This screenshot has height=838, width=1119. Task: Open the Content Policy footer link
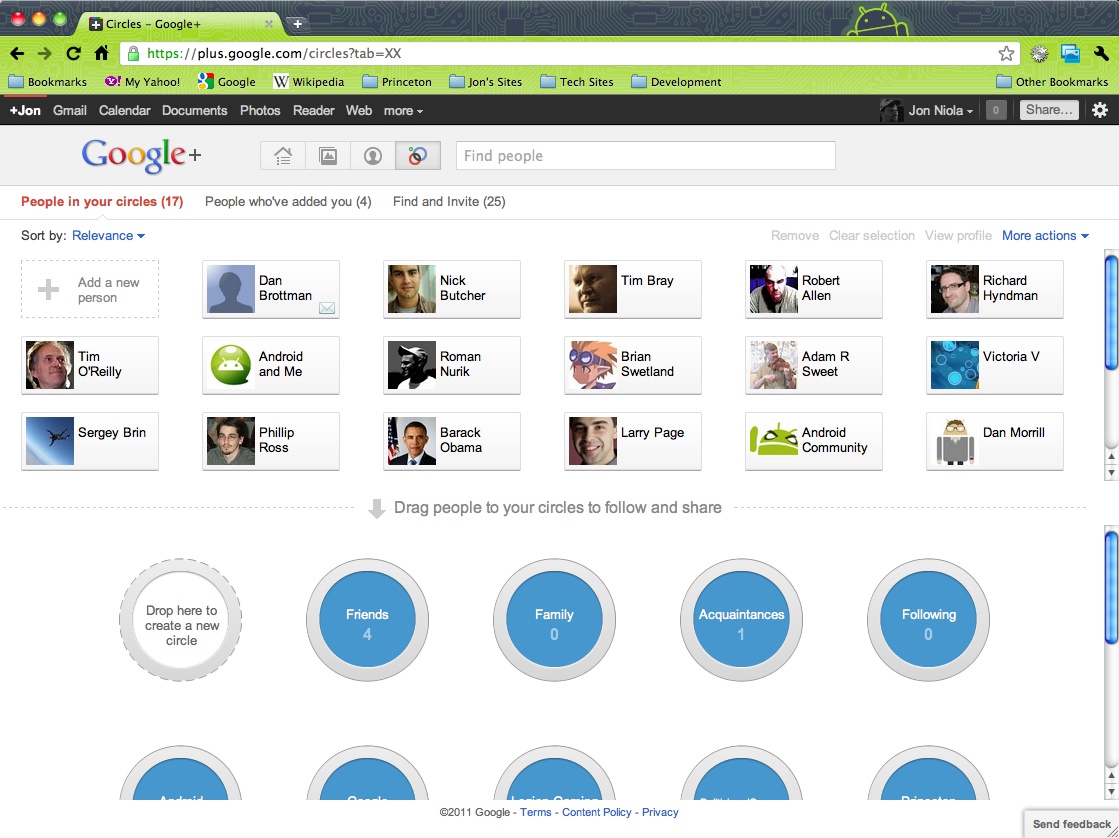click(597, 812)
